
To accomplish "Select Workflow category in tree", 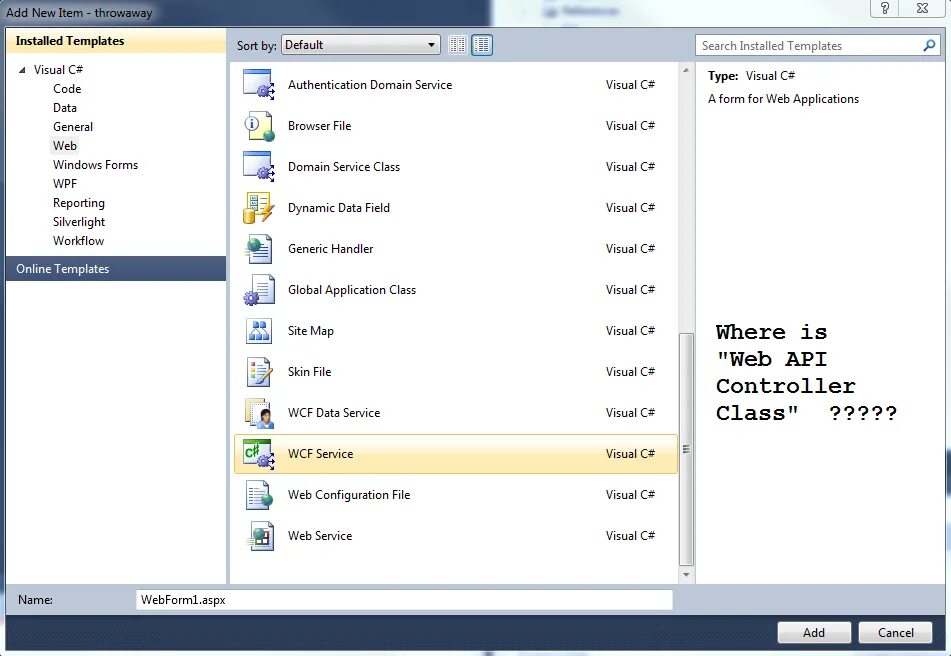I will tap(78, 241).
